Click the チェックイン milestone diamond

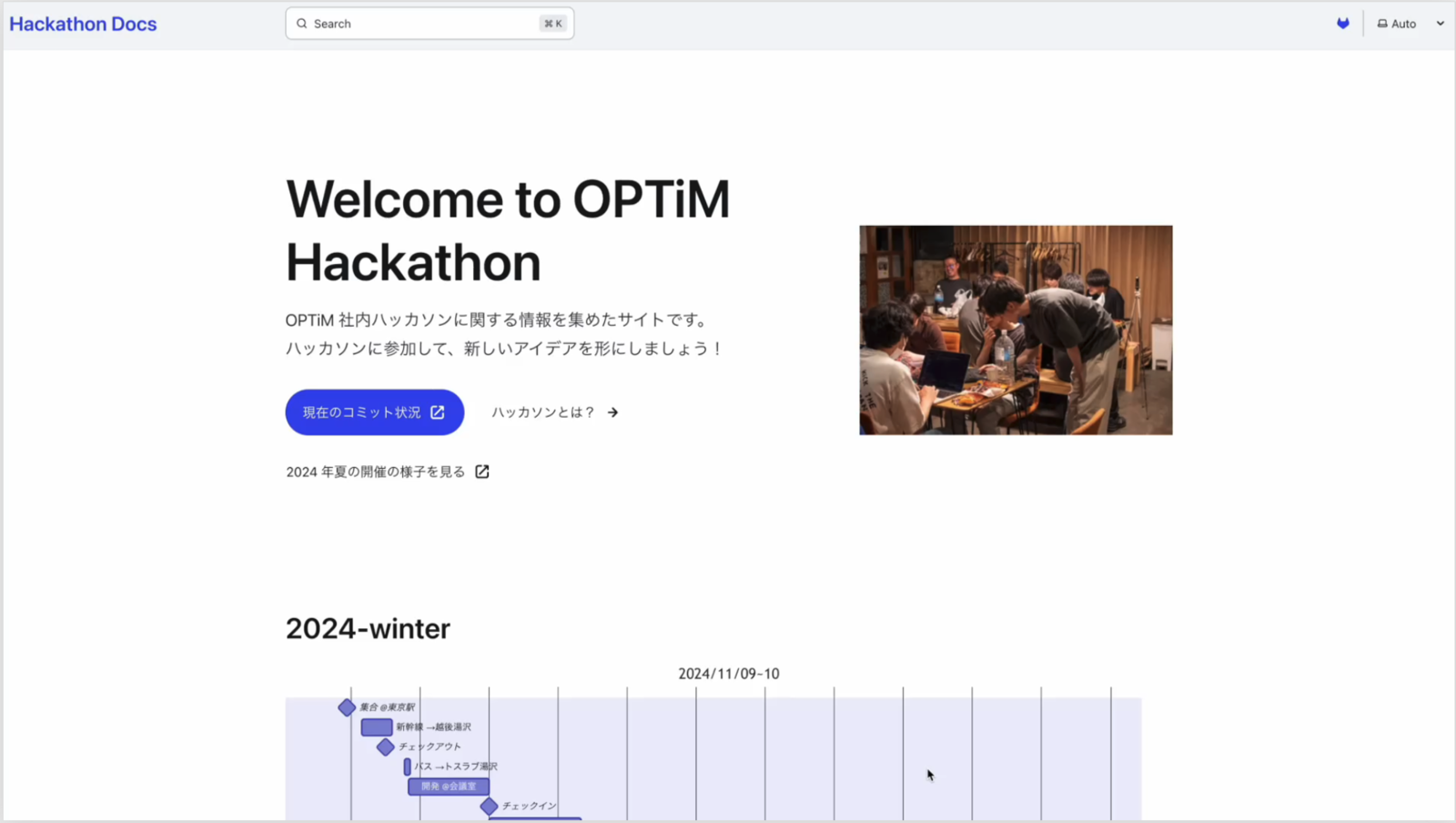point(489,806)
